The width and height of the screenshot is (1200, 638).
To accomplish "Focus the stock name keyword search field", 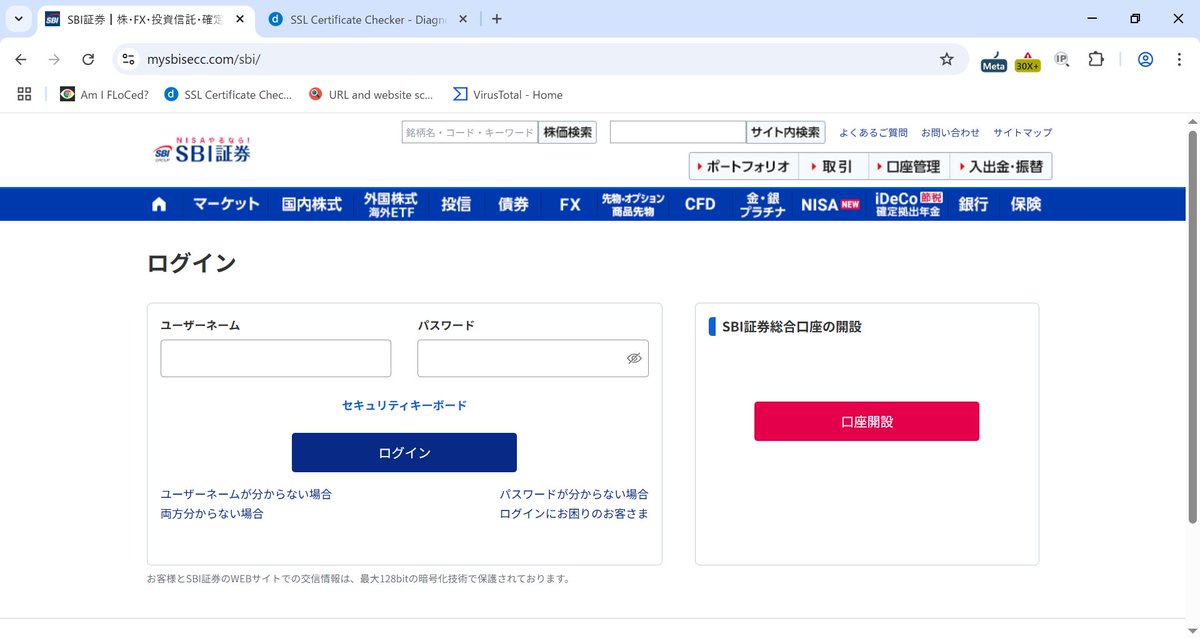I will (469, 132).
